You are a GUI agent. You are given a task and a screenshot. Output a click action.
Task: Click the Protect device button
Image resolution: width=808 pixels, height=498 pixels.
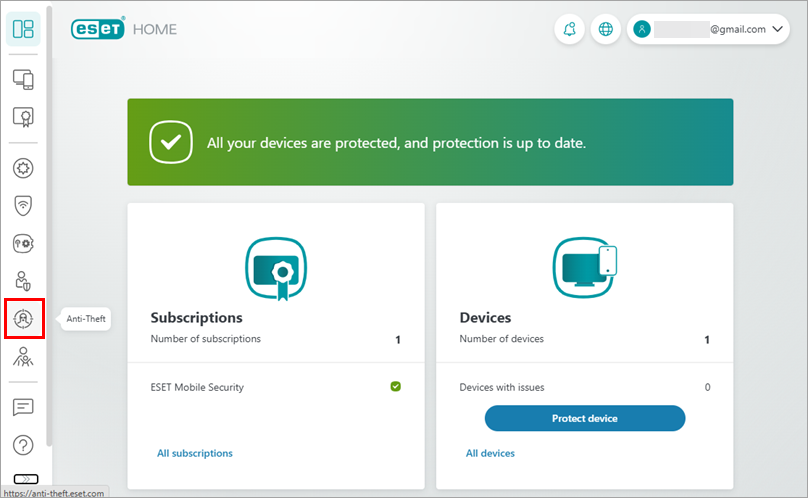coord(585,418)
